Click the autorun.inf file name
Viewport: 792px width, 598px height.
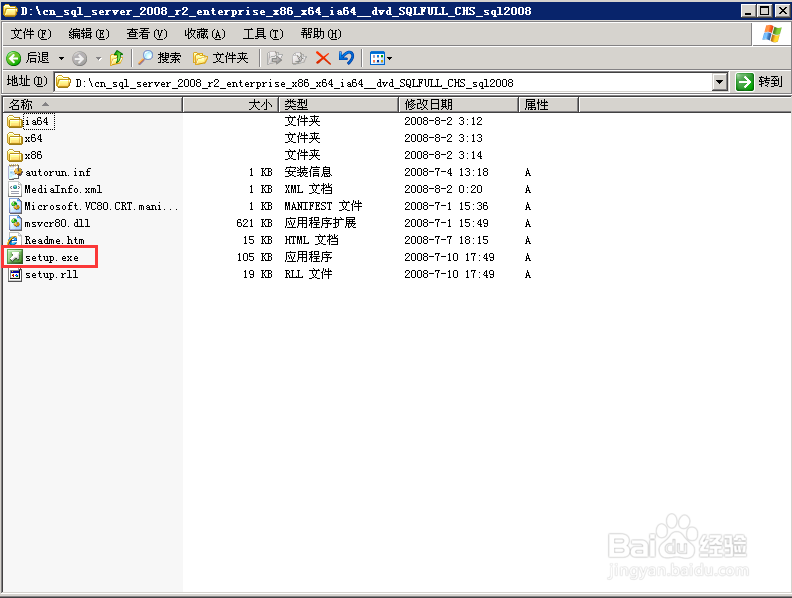(58, 173)
